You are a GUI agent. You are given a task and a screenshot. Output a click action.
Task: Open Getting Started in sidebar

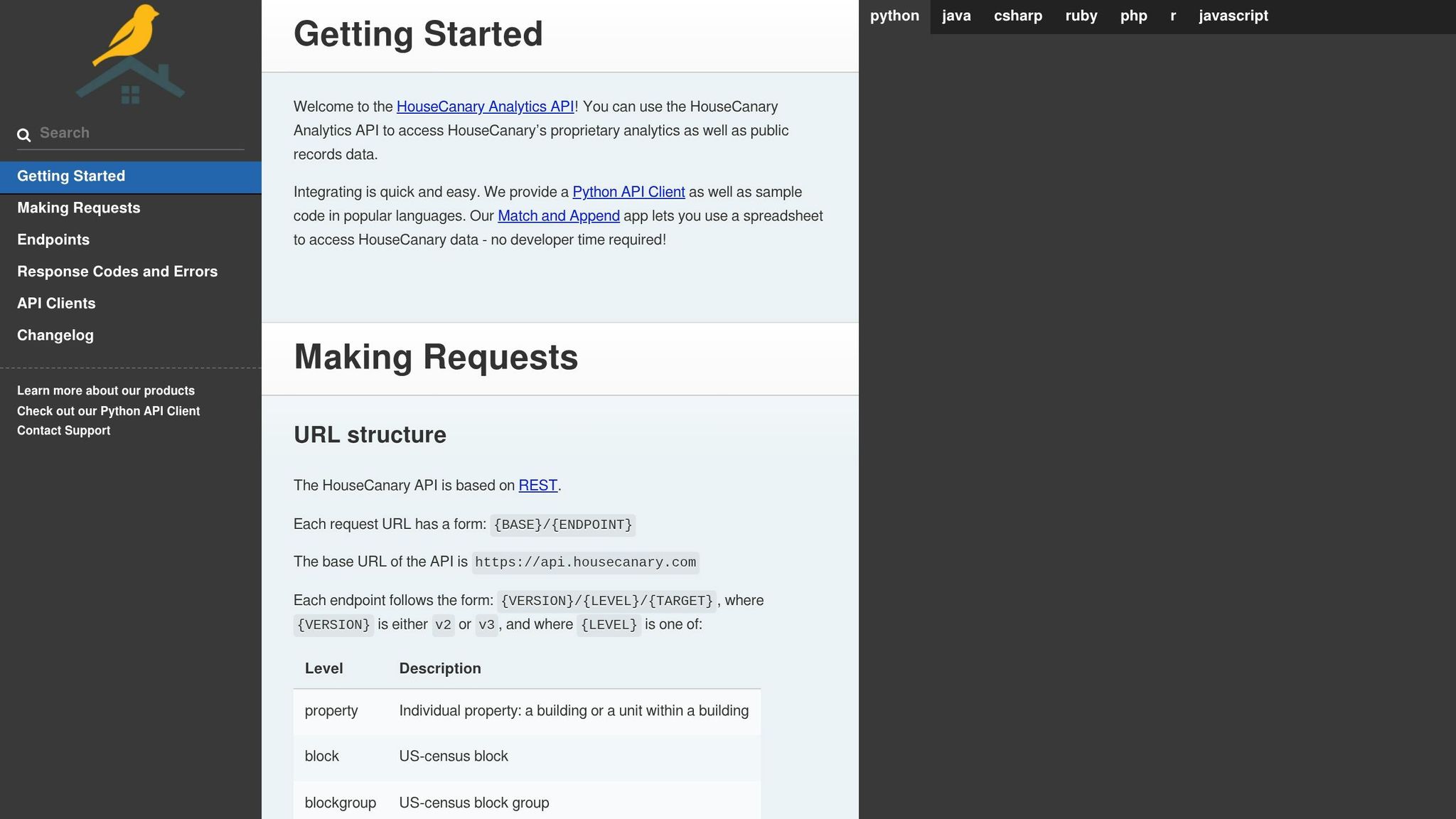131,176
